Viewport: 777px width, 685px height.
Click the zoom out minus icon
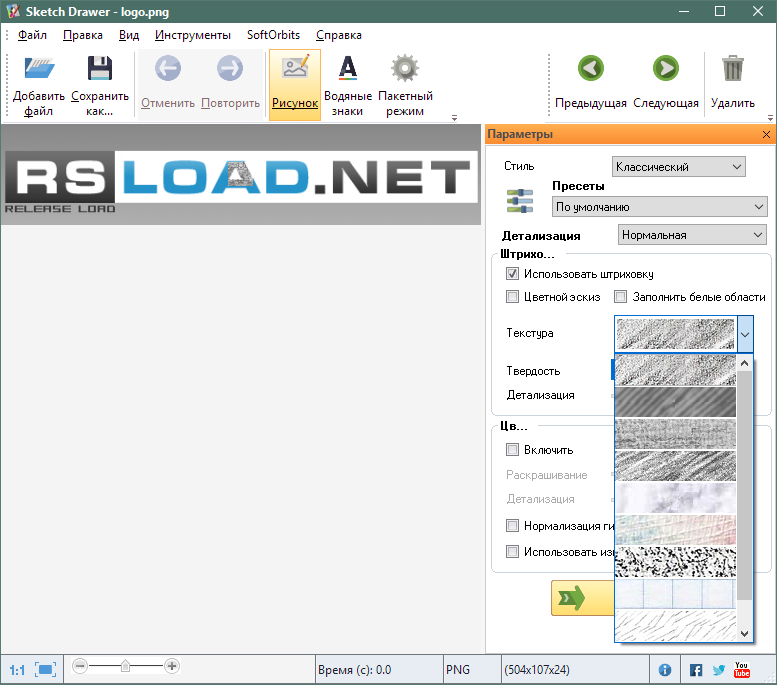pos(80,666)
